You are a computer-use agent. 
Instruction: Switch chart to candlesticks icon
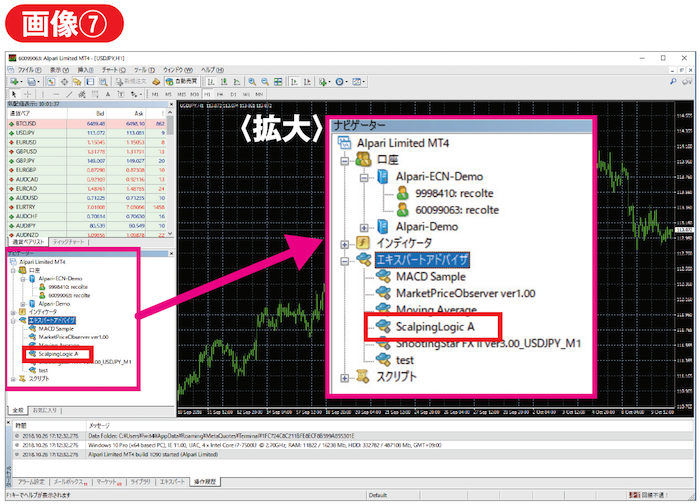[x=224, y=82]
